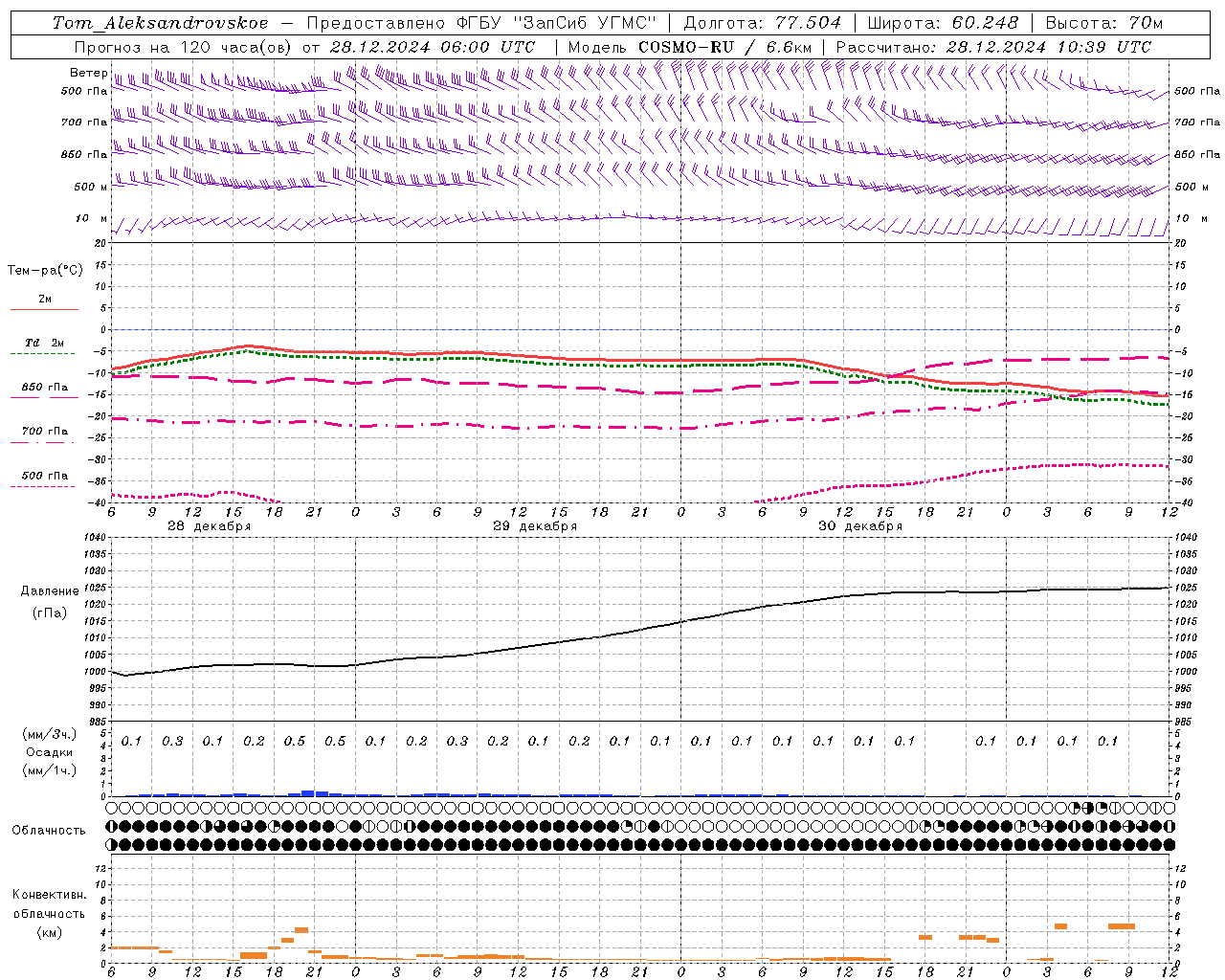Click the 'Модель COSMO-RU / 6.6км' label

coord(689,47)
